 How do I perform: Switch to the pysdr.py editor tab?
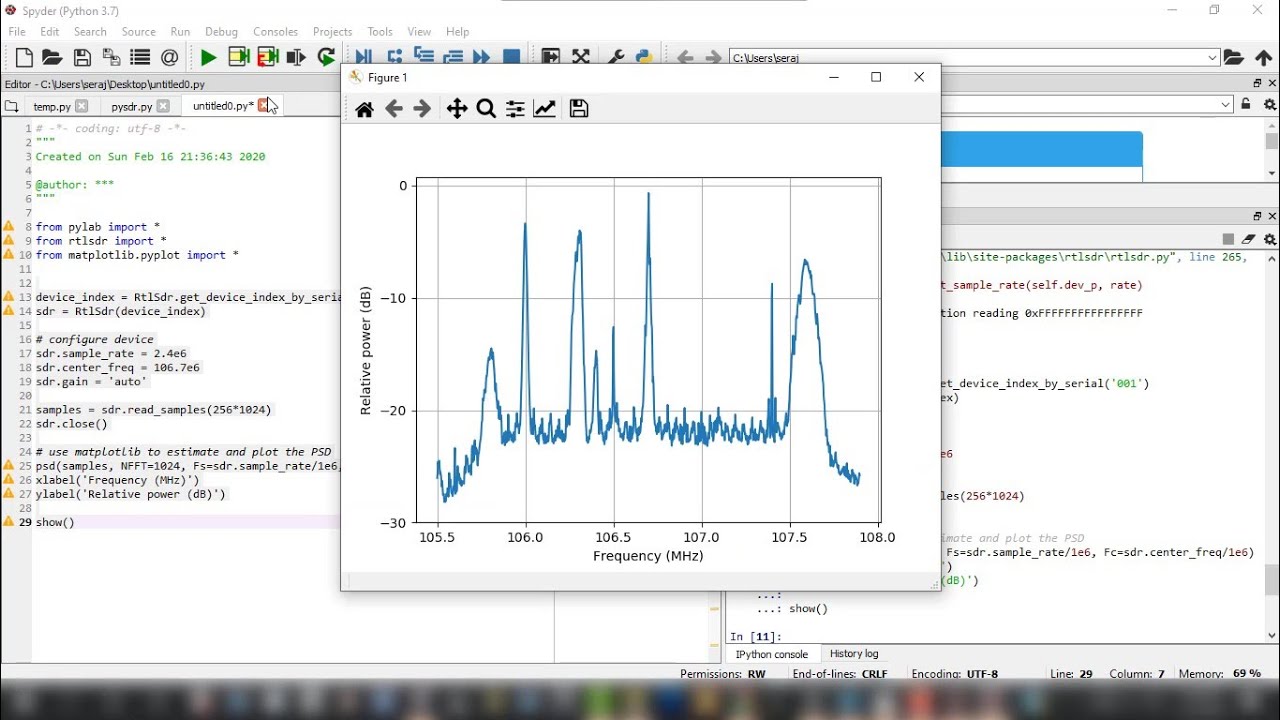click(131, 107)
